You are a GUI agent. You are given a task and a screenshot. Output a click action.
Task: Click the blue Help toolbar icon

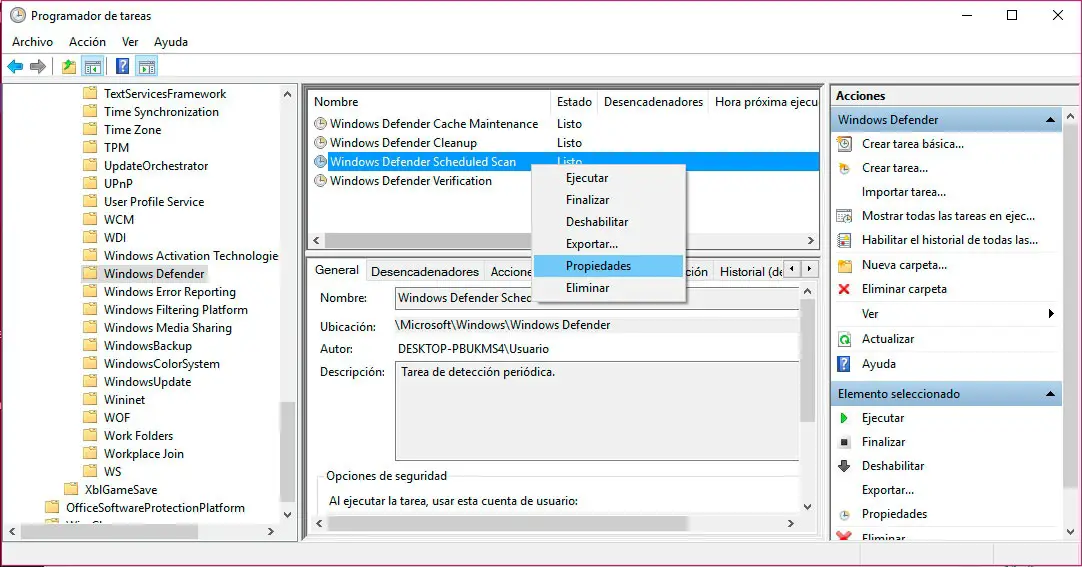[122, 66]
